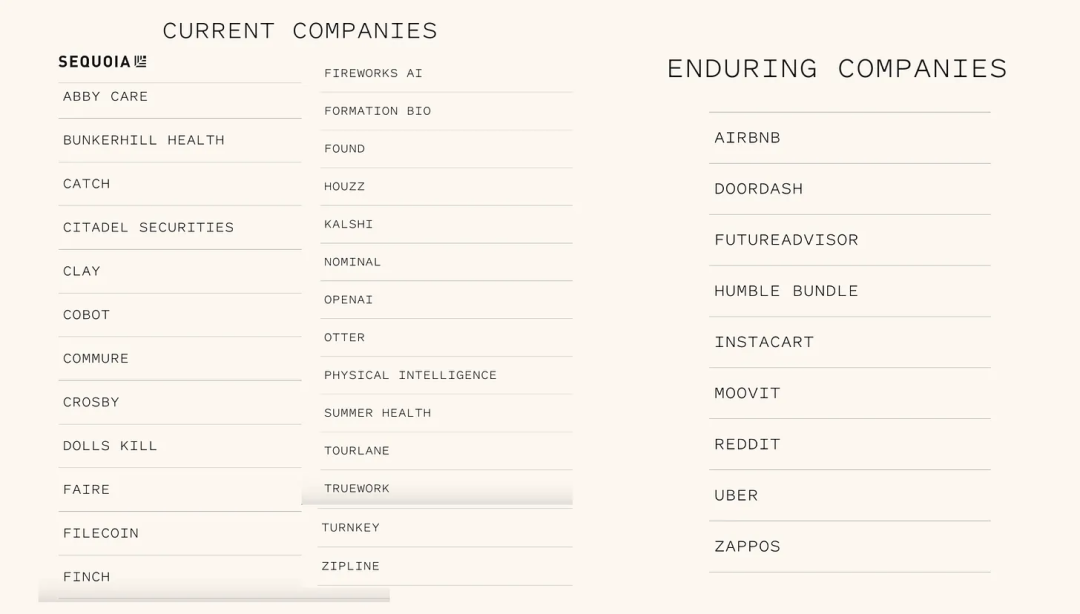
Task: Click Humble Bundle in enduring list
Action: (x=850, y=291)
